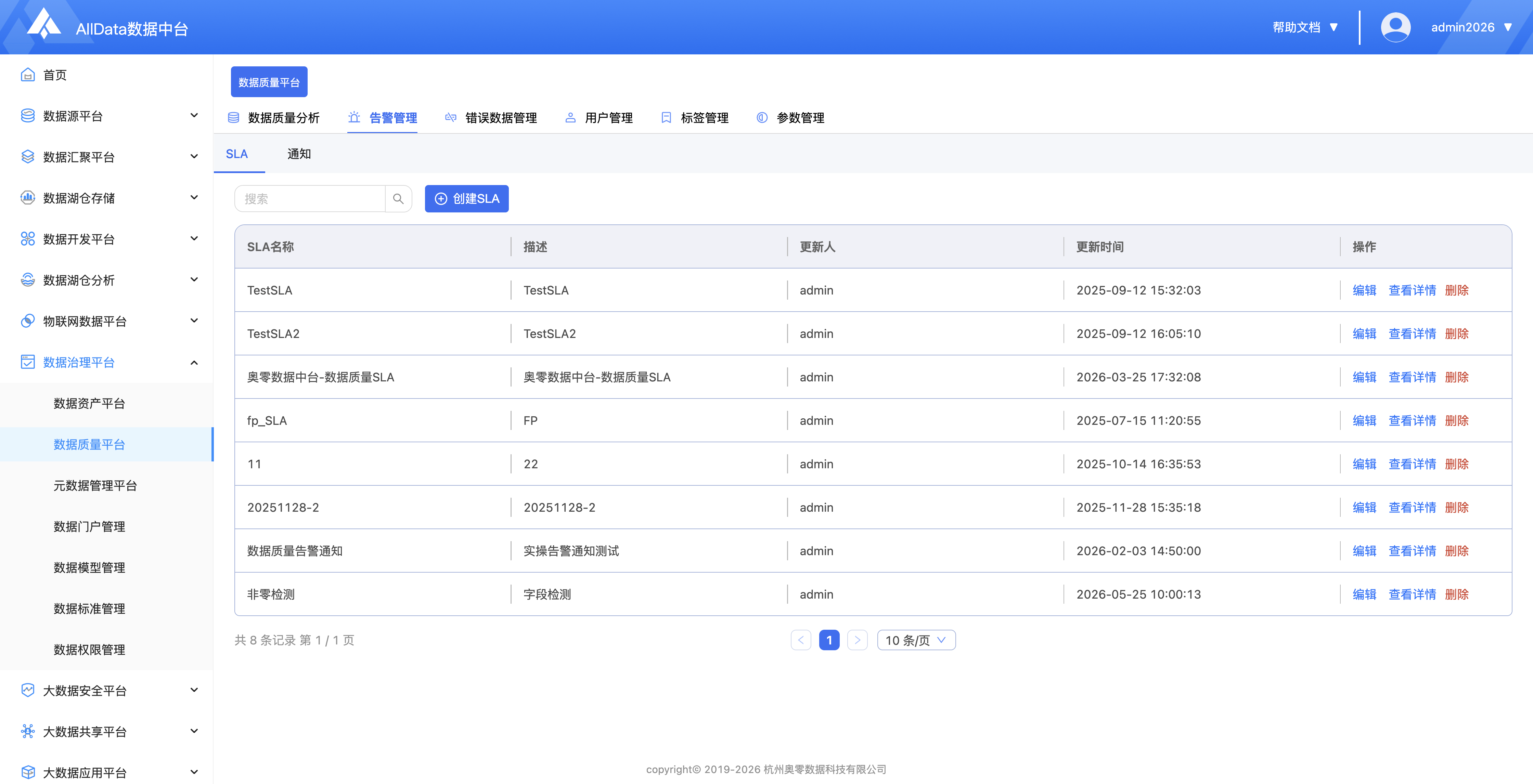Image resolution: width=1533 pixels, height=784 pixels.
Task: Edit the 20251128-2 row
Action: (x=1364, y=507)
